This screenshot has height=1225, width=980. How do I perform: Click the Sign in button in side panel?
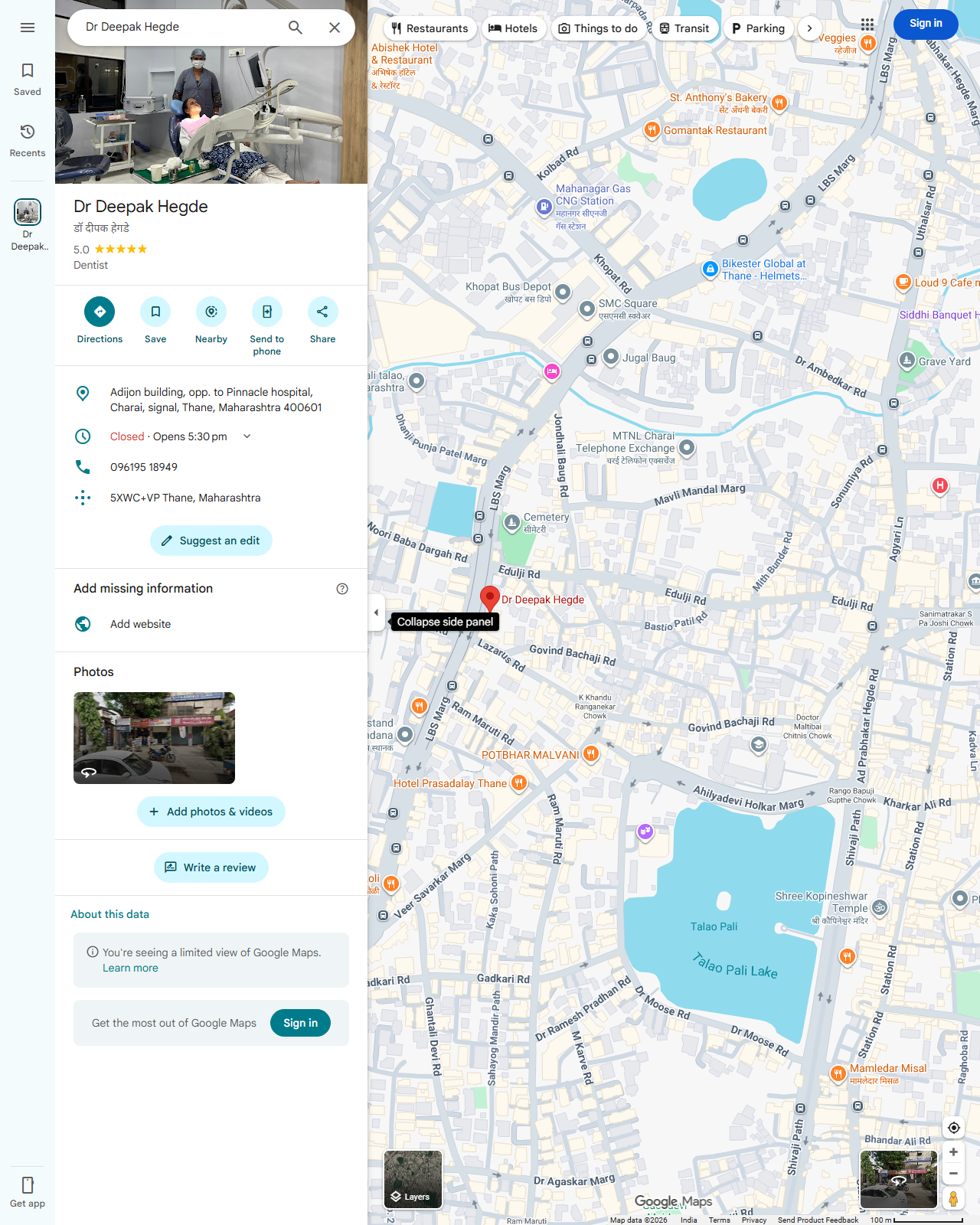coord(300,1023)
